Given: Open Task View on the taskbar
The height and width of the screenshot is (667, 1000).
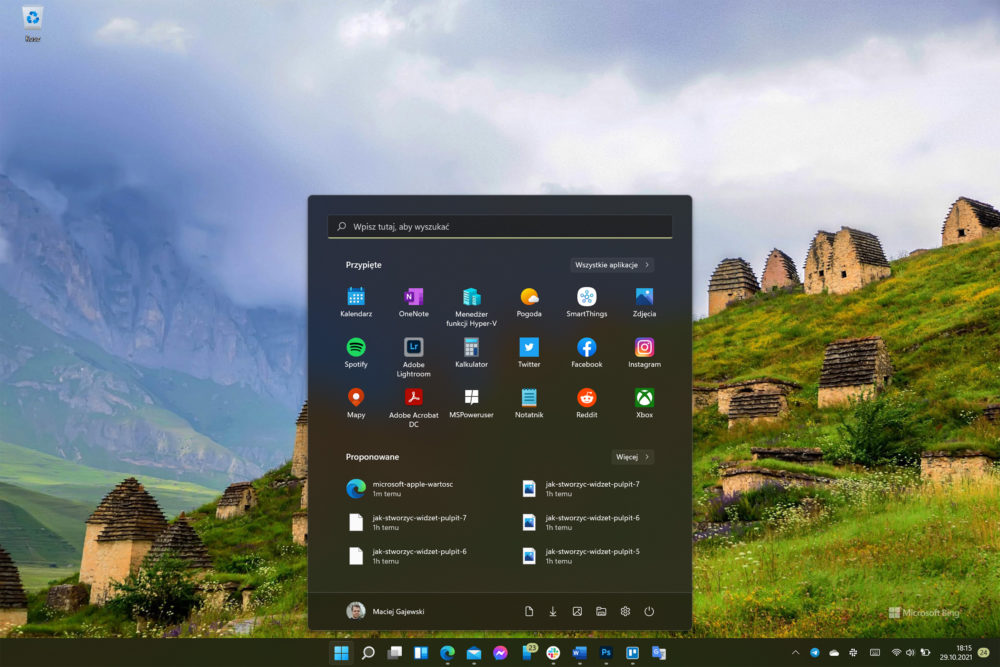Looking at the screenshot, I should 395,652.
